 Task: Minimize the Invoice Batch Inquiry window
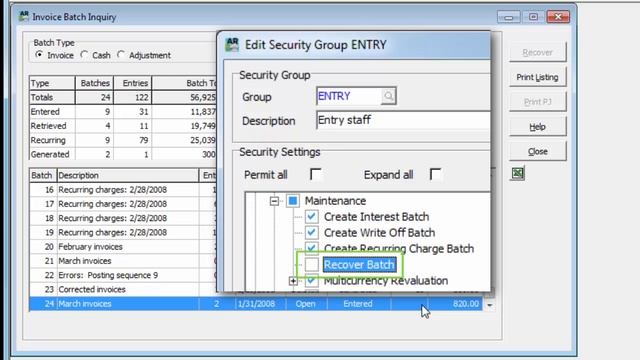click(509, 17)
